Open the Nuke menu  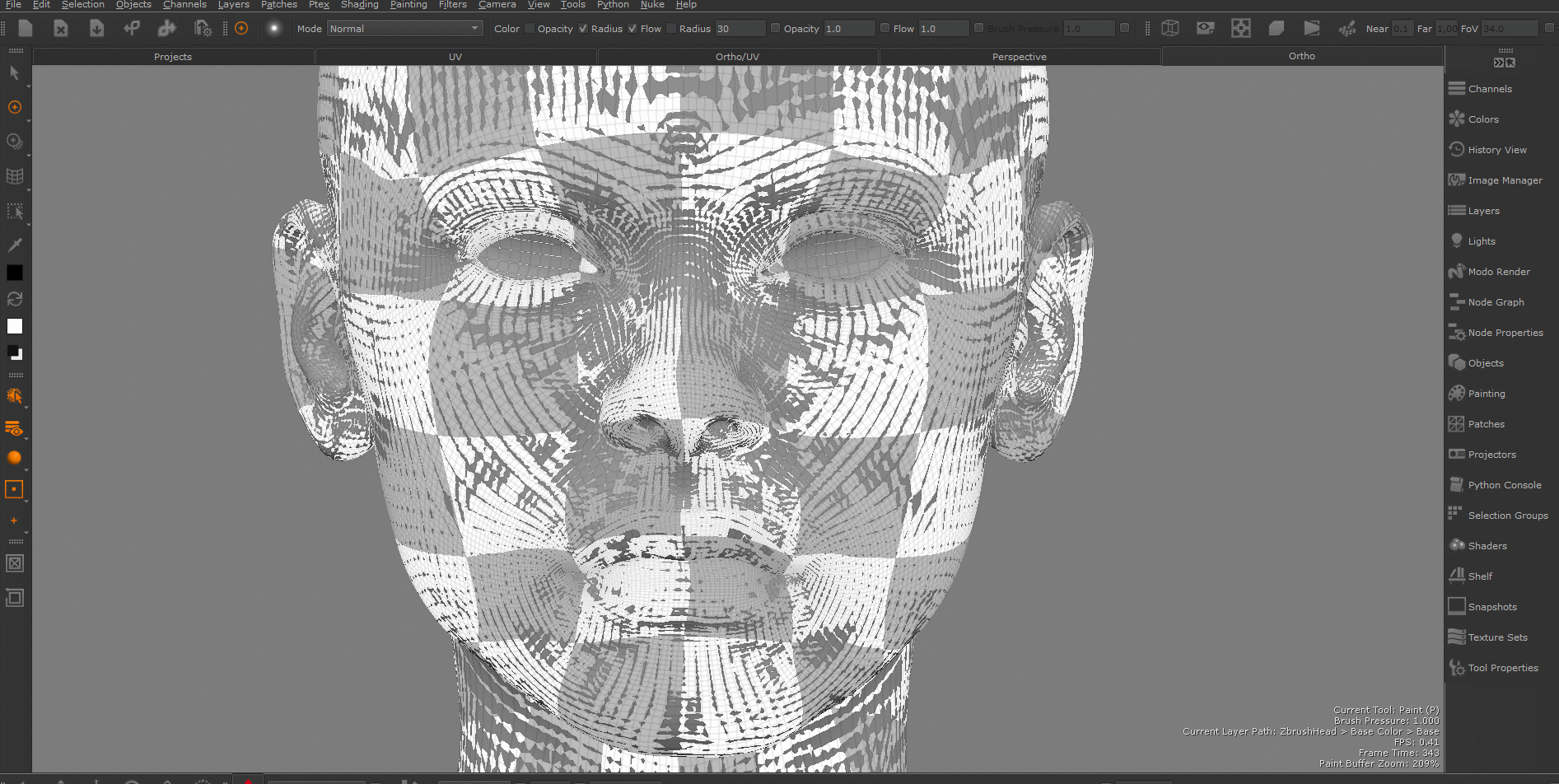pos(652,5)
